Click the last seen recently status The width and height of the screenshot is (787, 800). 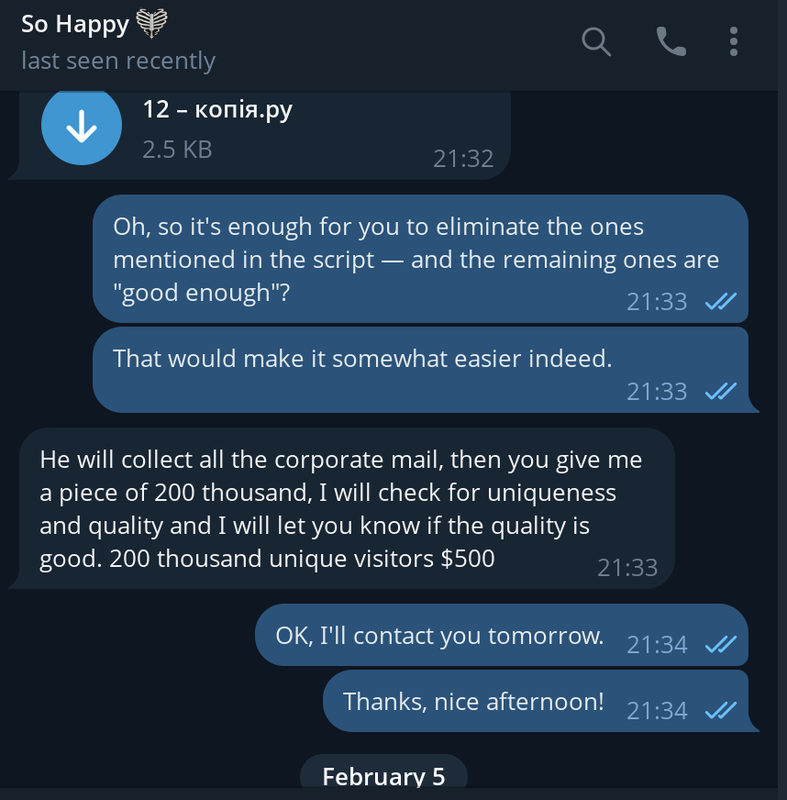pos(118,61)
